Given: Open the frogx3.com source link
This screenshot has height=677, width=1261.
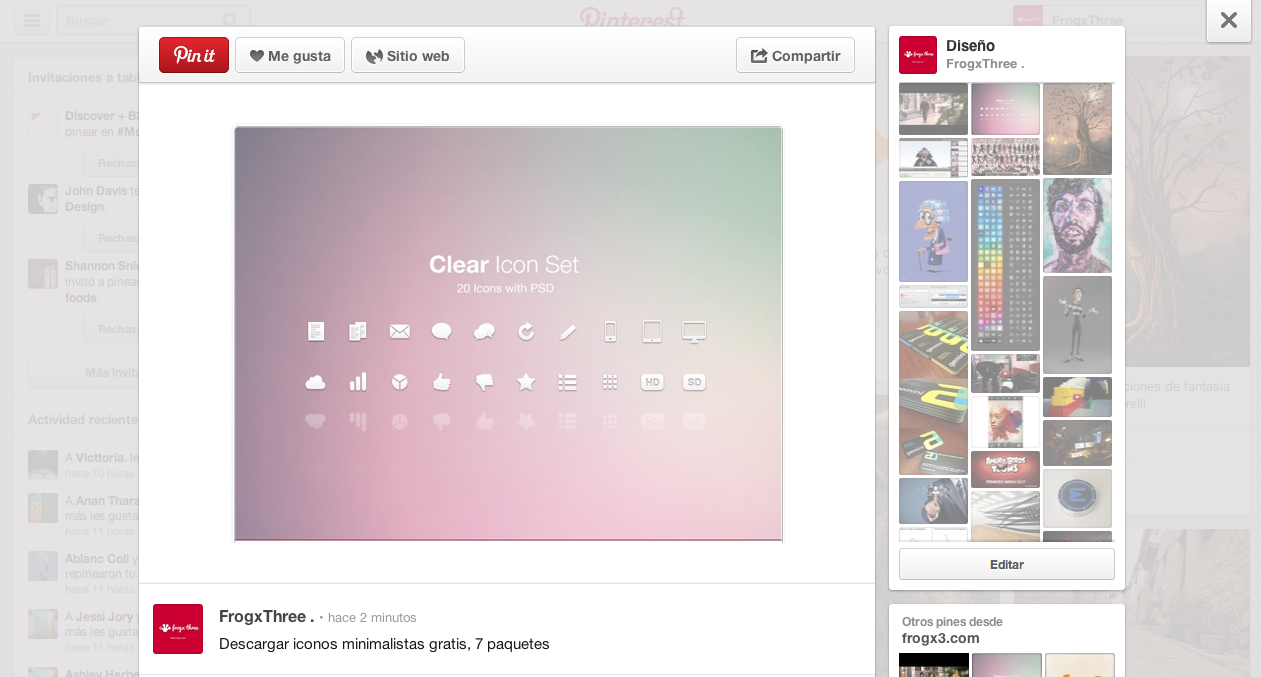Looking at the screenshot, I should (940, 638).
